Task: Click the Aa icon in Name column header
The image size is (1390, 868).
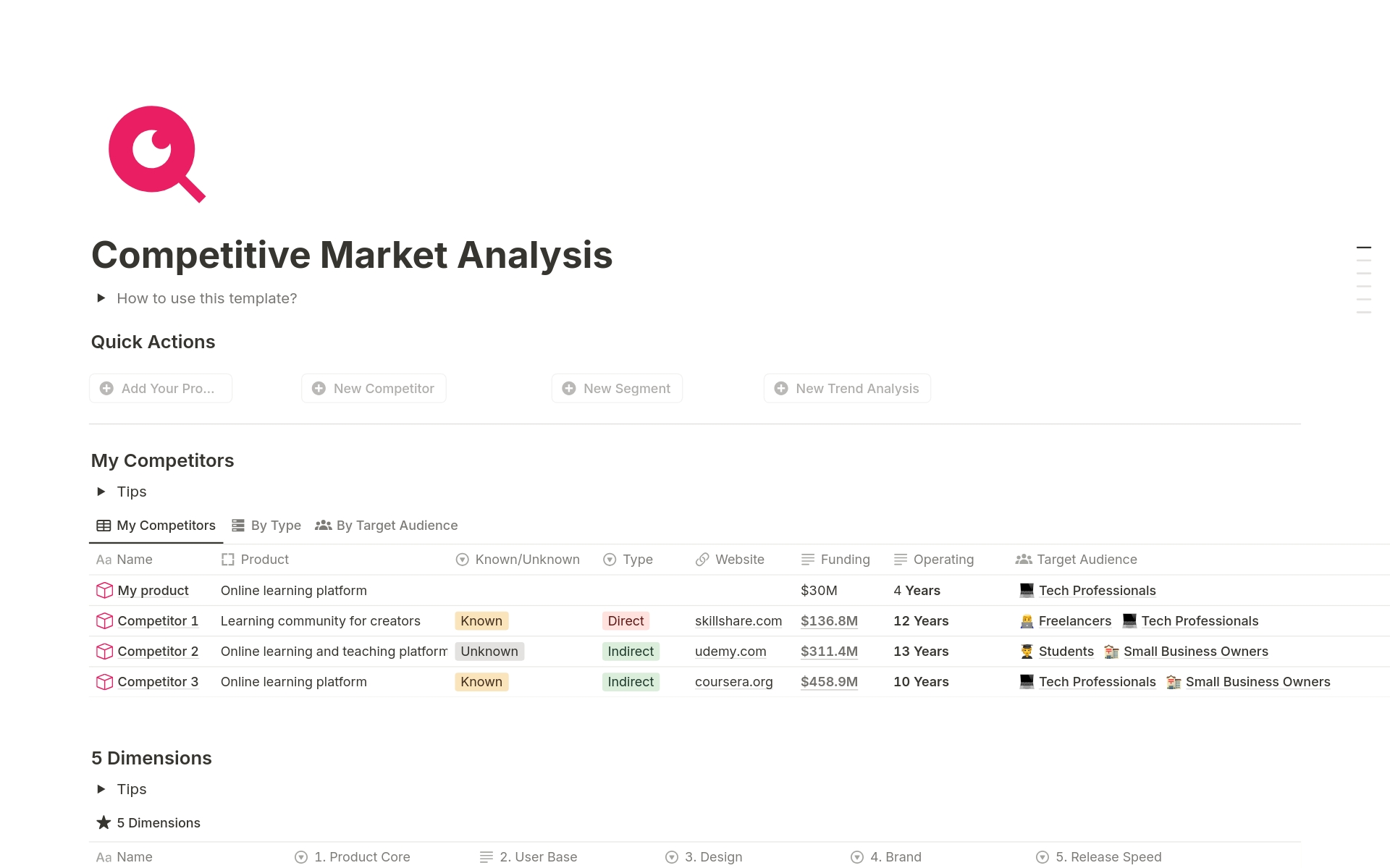Action: click(x=102, y=559)
